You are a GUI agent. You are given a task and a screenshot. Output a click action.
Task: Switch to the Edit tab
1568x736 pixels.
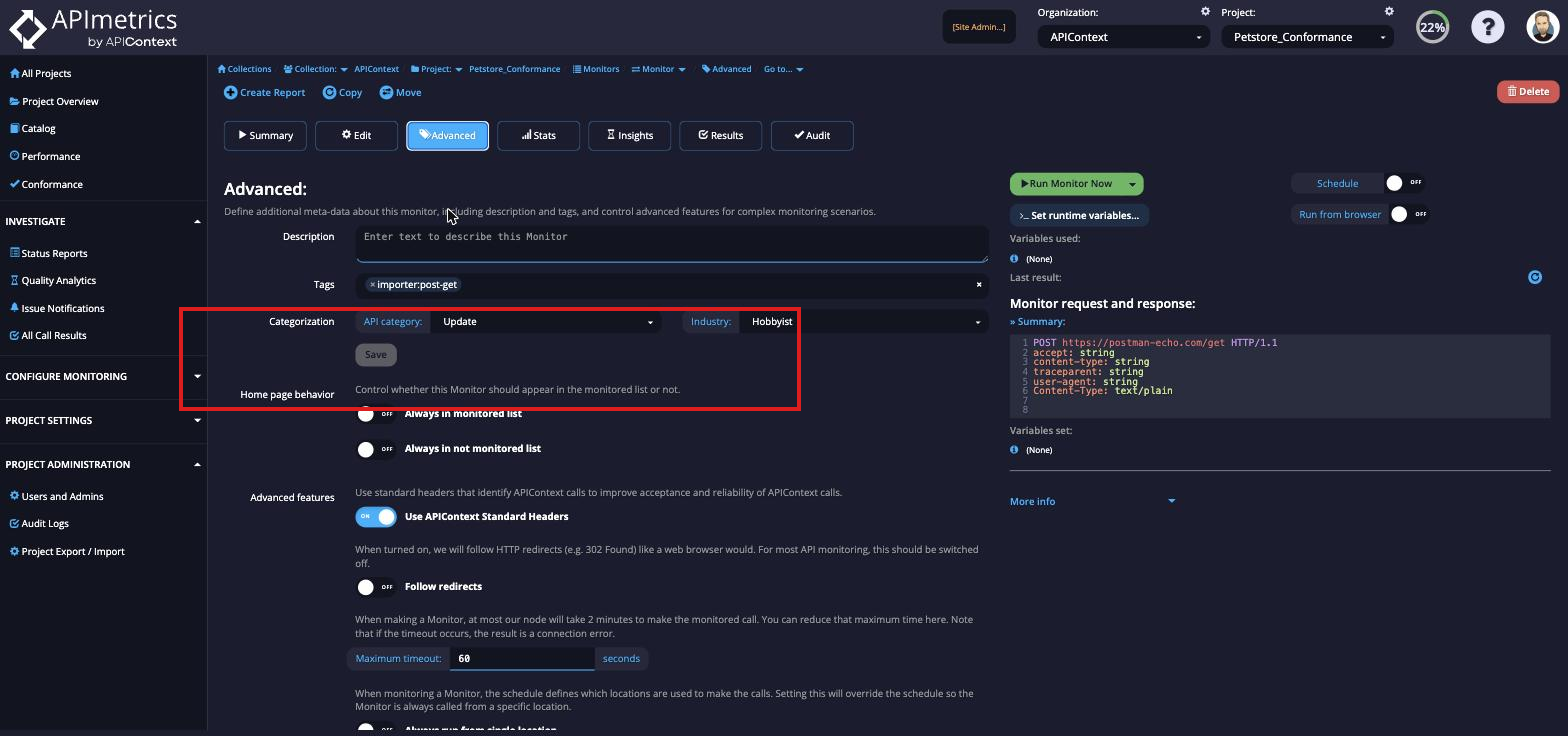(356, 135)
